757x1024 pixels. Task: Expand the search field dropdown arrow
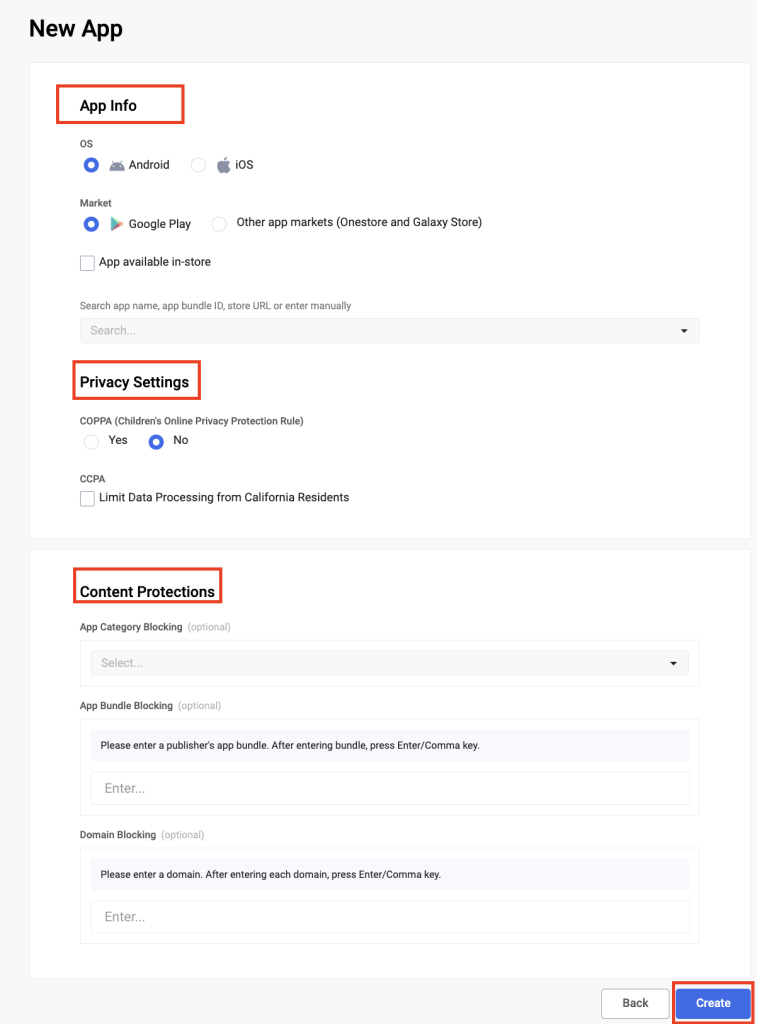[x=684, y=330]
